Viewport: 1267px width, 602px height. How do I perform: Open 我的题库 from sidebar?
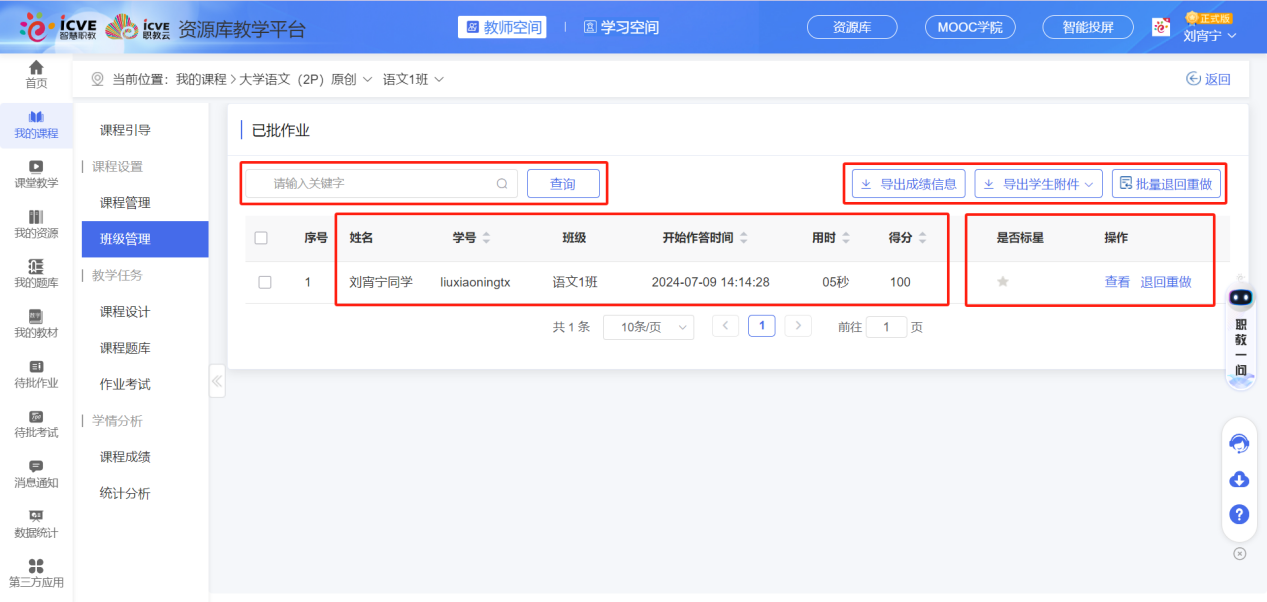[36, 275]
